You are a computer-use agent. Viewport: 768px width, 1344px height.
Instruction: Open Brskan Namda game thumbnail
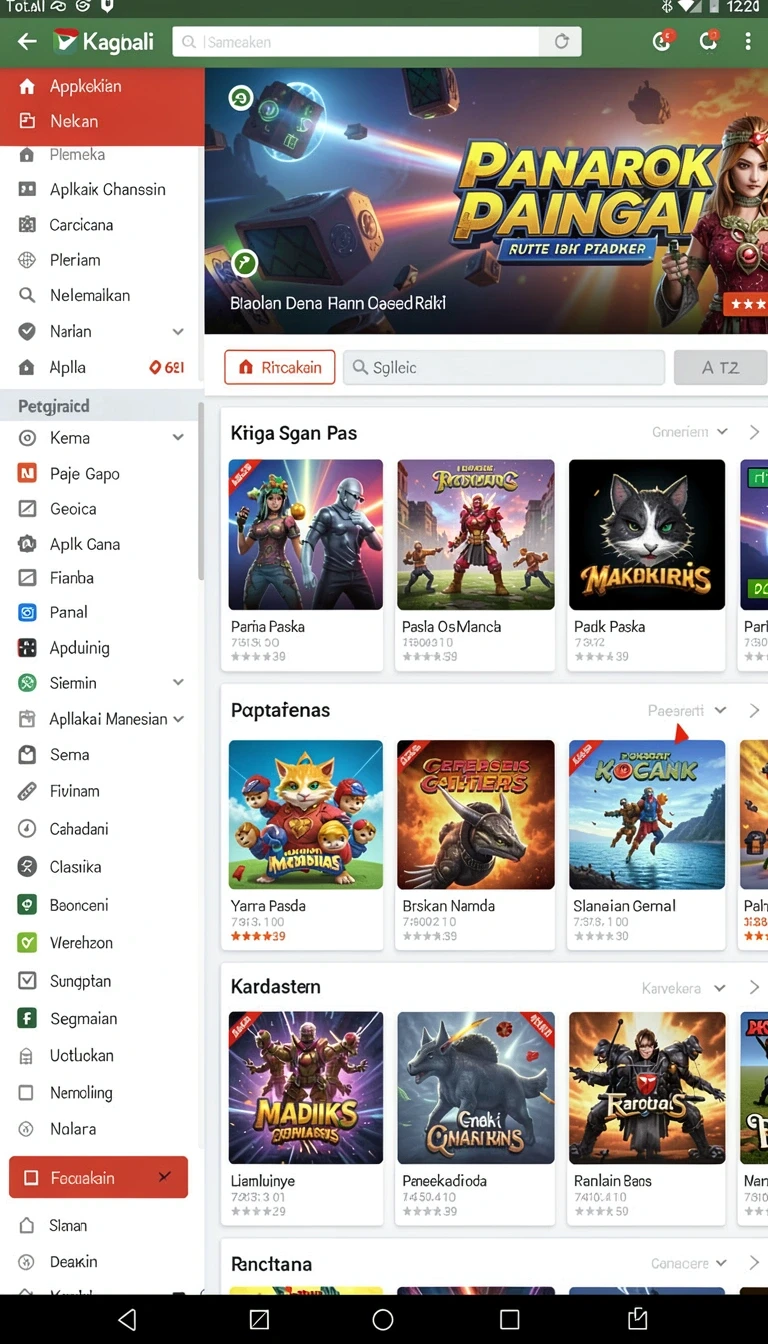click(x=476, y=815)
